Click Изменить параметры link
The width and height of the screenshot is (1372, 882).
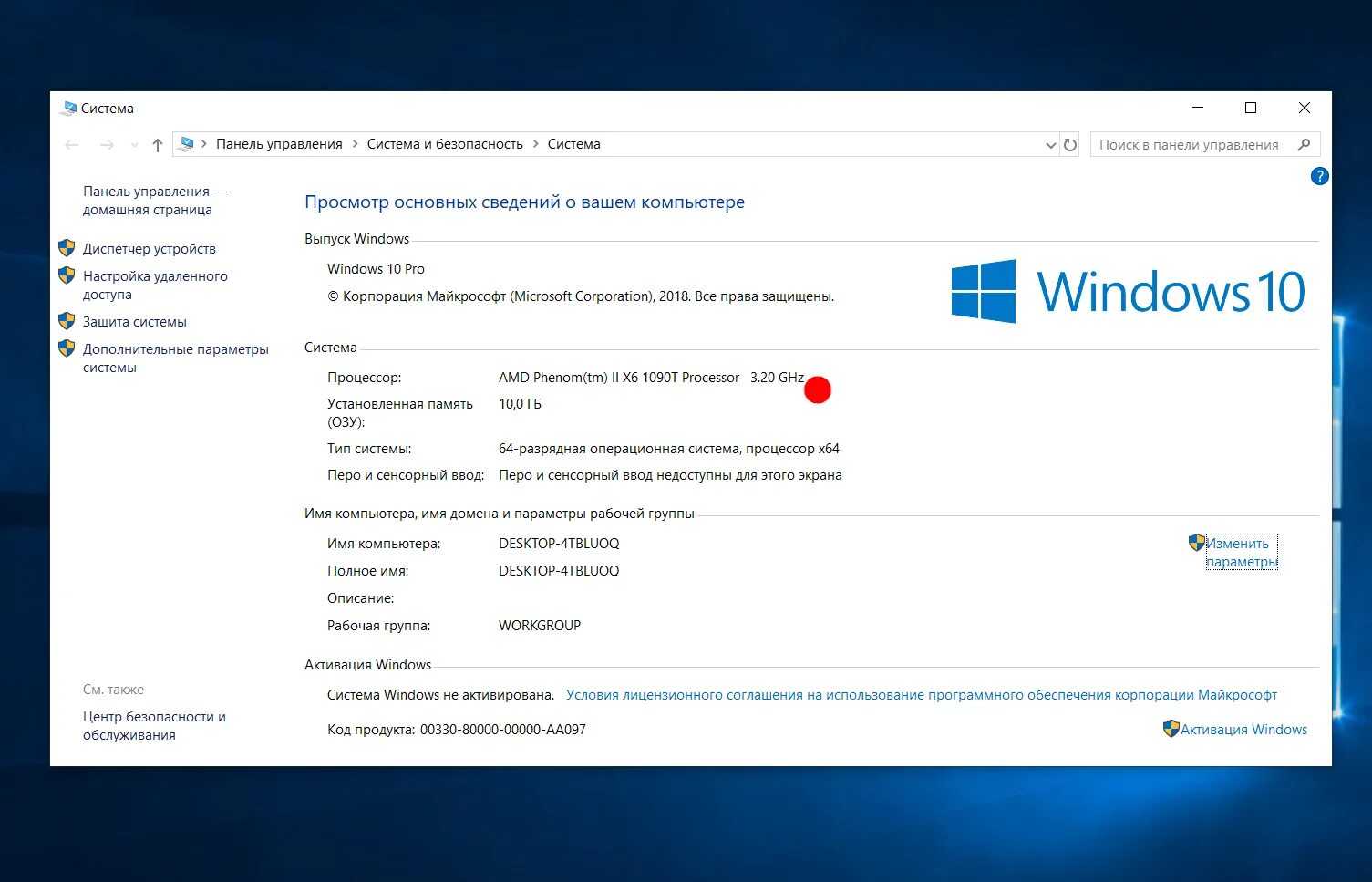click(1242, 552)
